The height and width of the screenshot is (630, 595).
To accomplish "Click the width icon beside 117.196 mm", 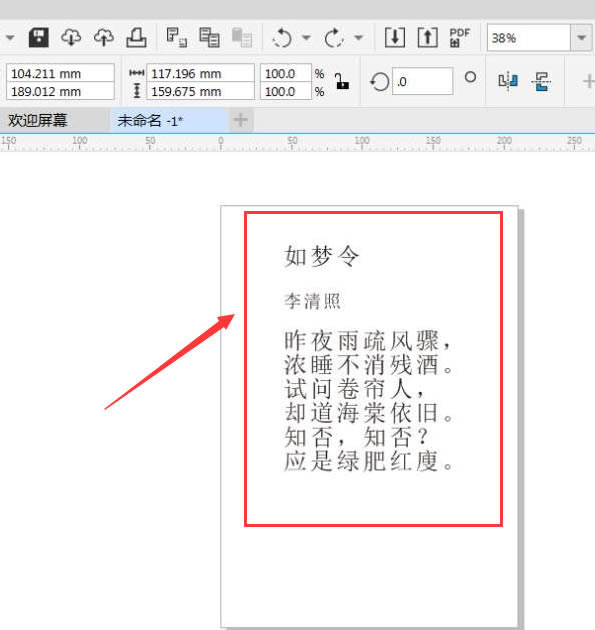I will coord(137,73).
